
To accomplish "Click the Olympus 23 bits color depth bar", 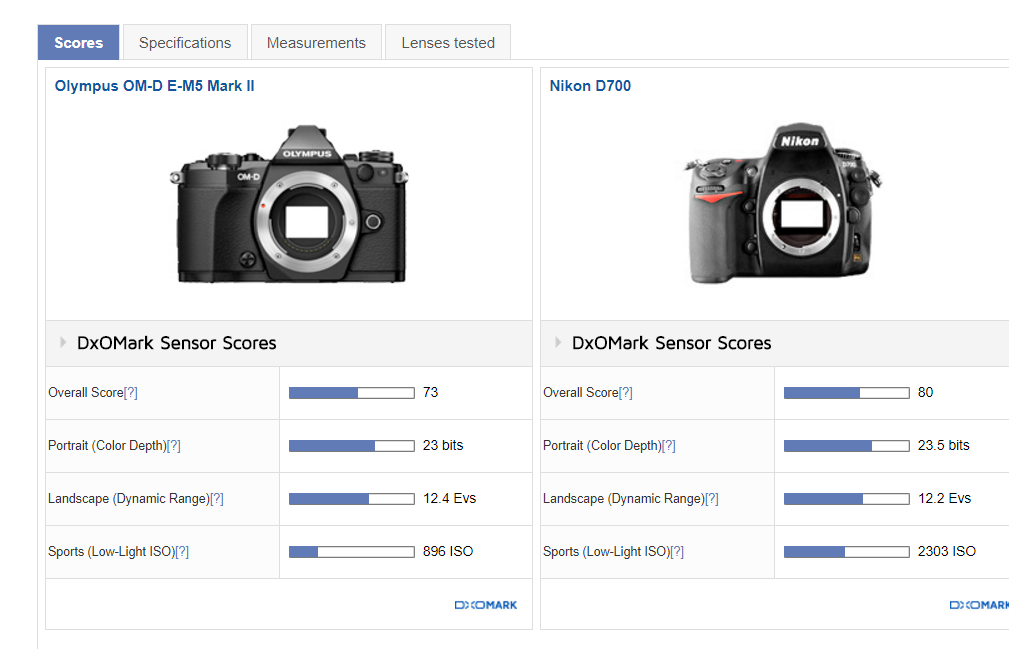I will pos(352,446).
